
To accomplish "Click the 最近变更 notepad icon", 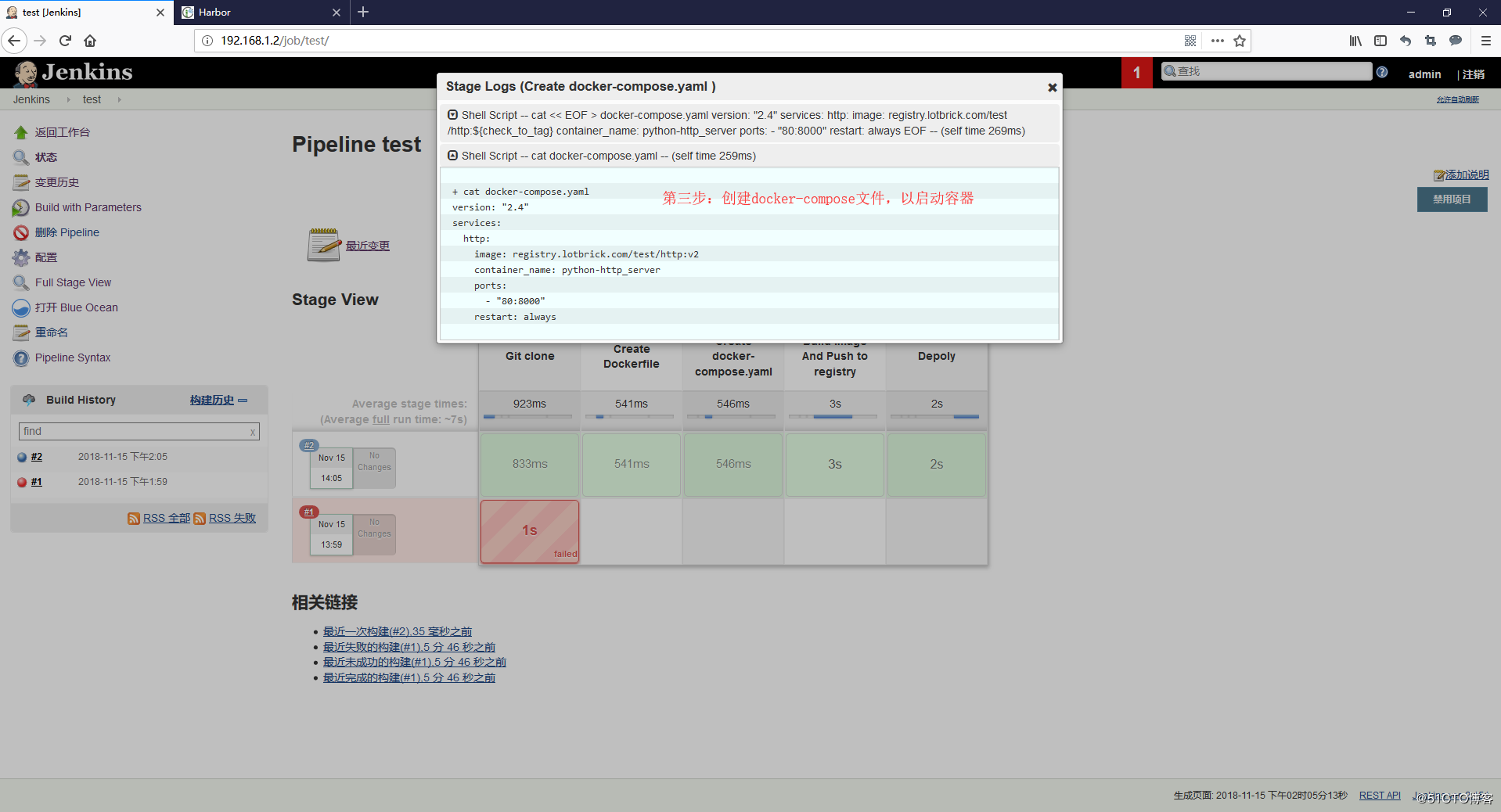I will click(x=323, y=244).
